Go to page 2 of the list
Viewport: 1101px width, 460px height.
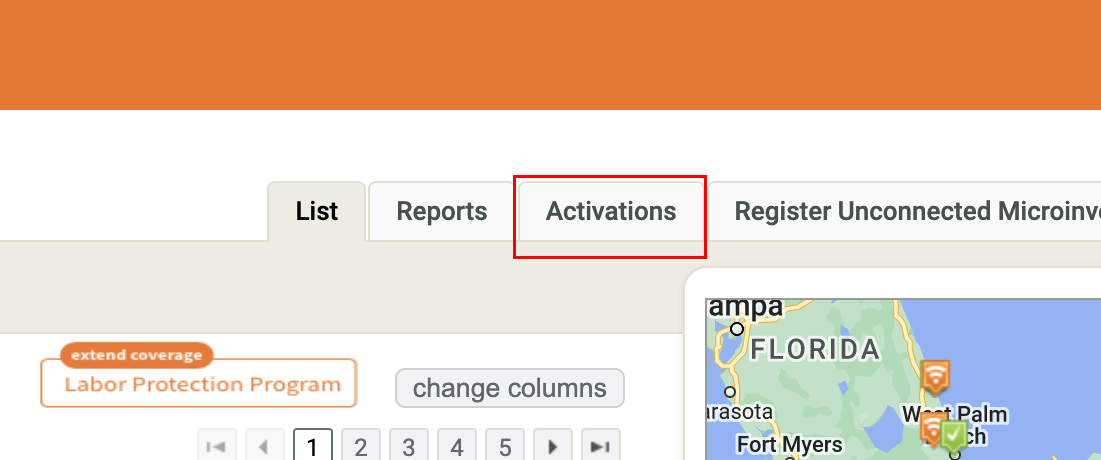point(361,446)
